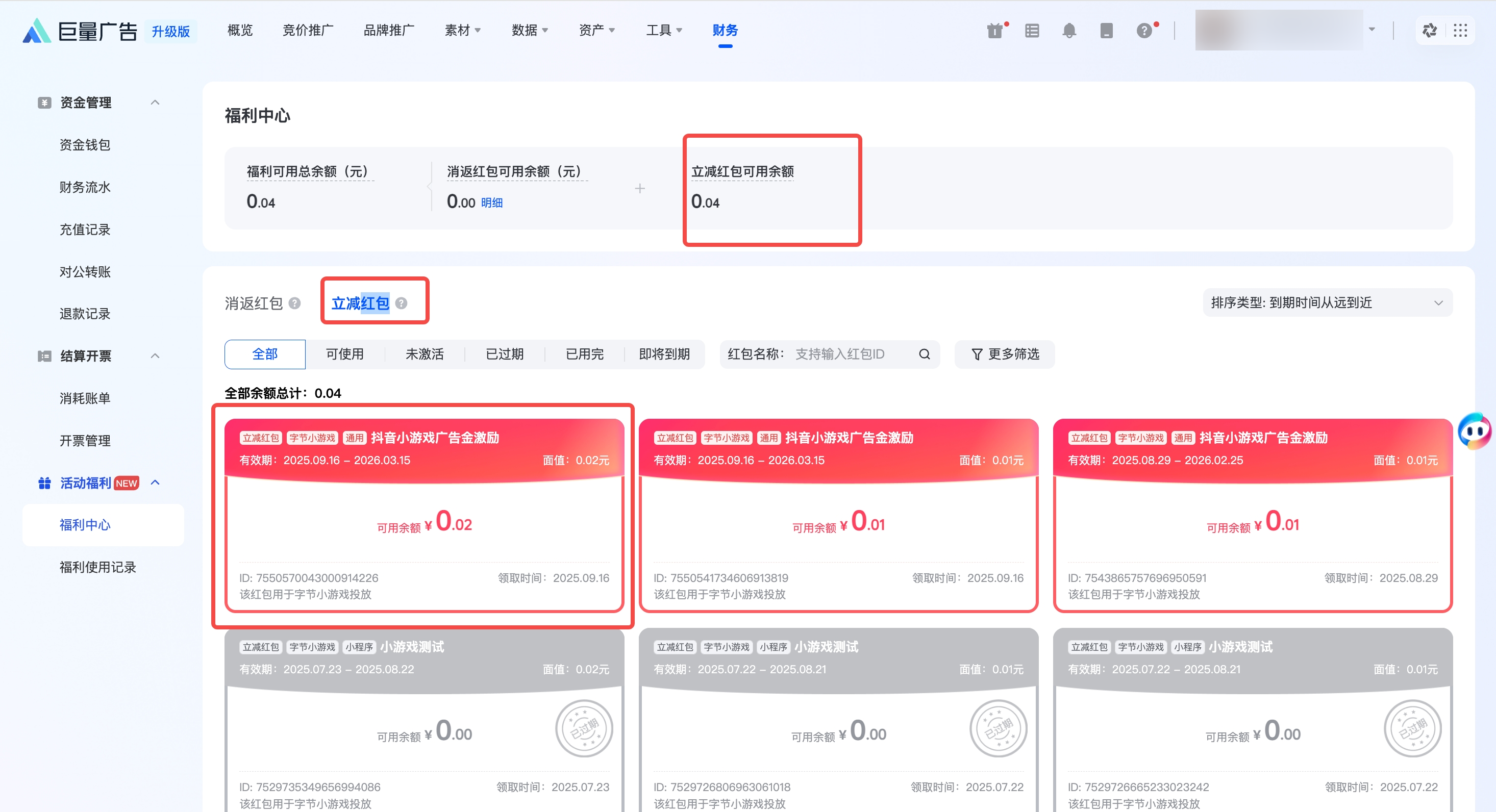Select the 可使用 filter option
The image size is (1496, 812).
point(344,354)
